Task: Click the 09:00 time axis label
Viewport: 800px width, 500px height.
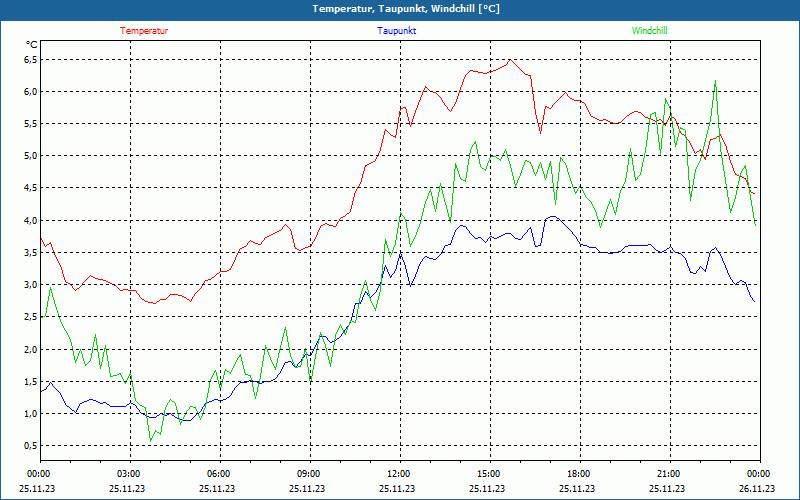Action: 309,474
